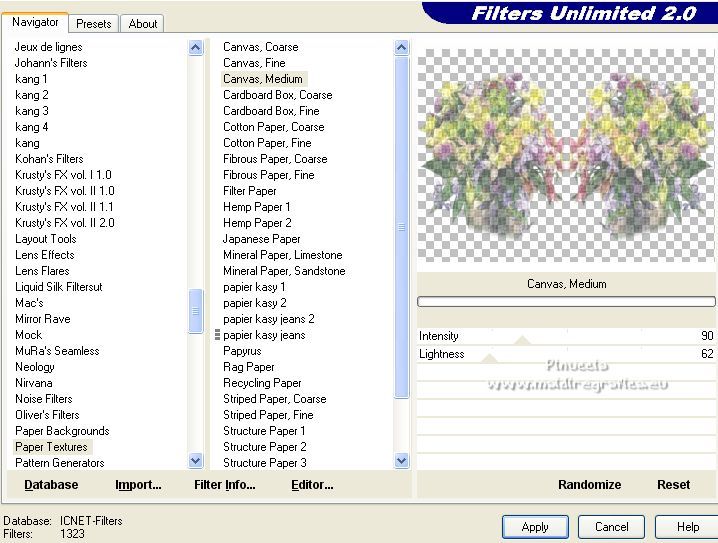This screenshot has height=543, width=718.
Task: Choose Recycling Paper effect
Action: tap(262, 383)
